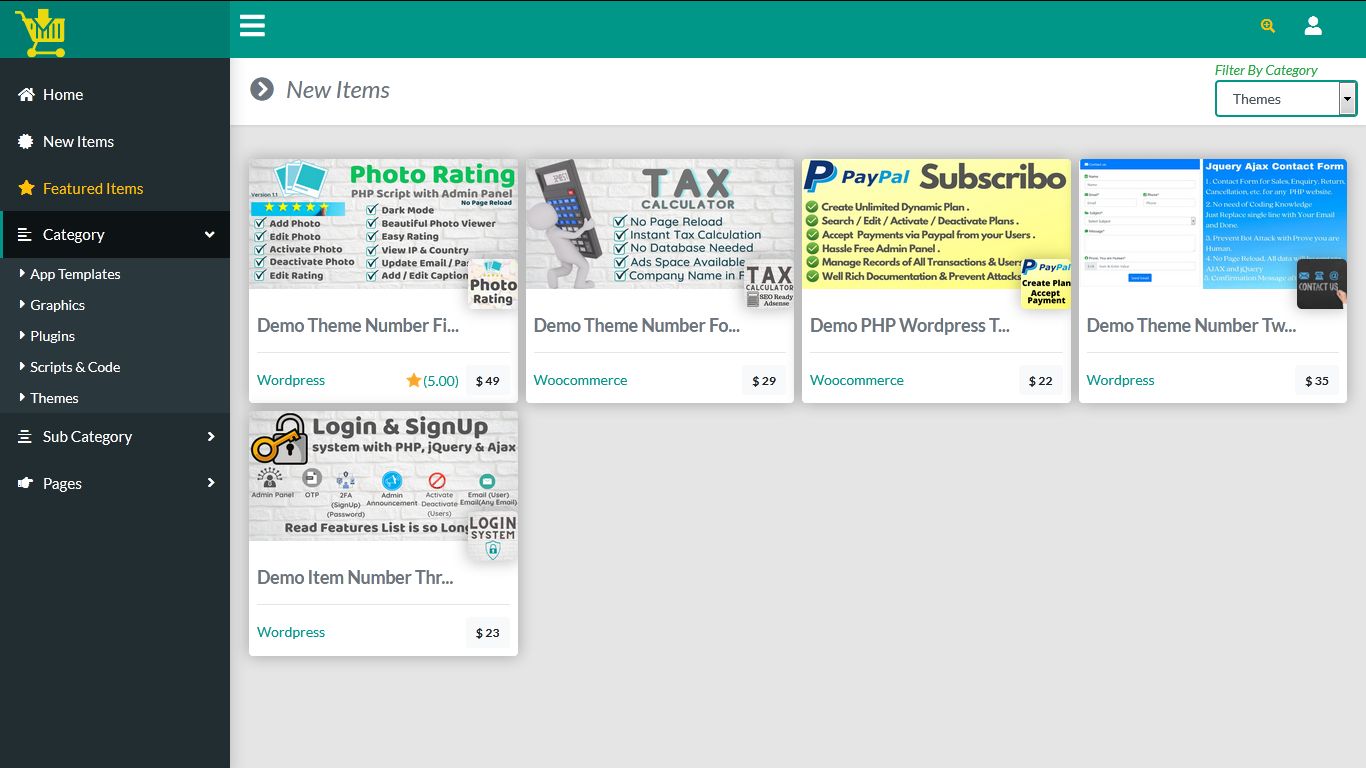
Task: Open Photo Rating item thumbnail
Action: tap(383, 224)
